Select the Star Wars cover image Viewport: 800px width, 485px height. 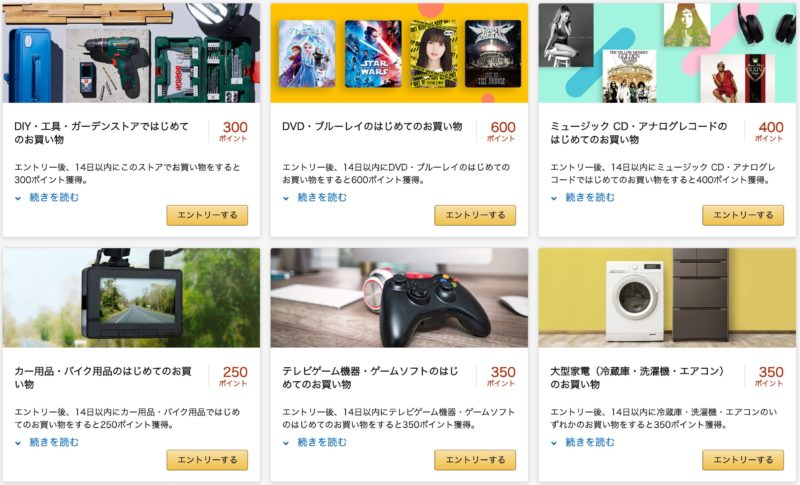[x=373, y=54]
